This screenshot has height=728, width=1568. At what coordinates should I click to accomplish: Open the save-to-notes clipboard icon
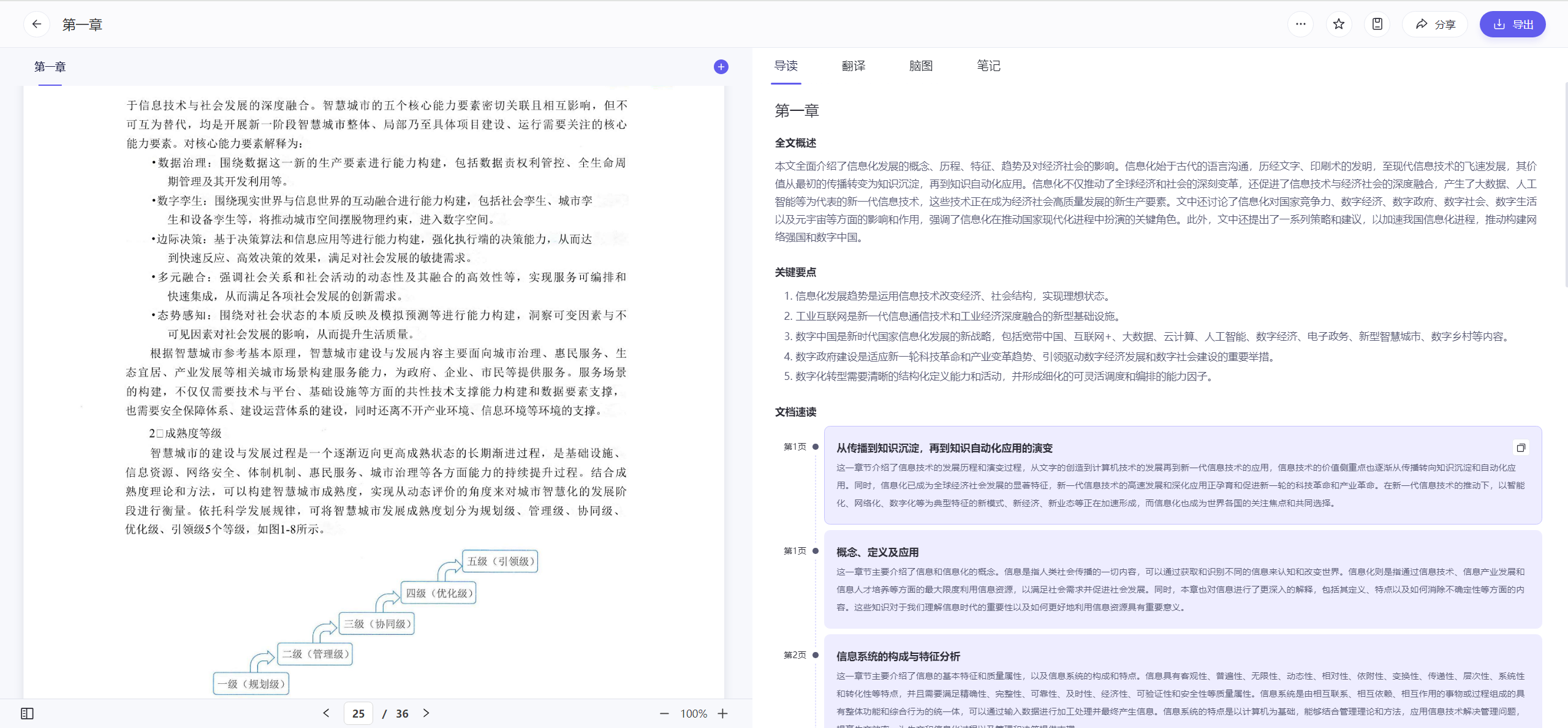point(1377,25)
